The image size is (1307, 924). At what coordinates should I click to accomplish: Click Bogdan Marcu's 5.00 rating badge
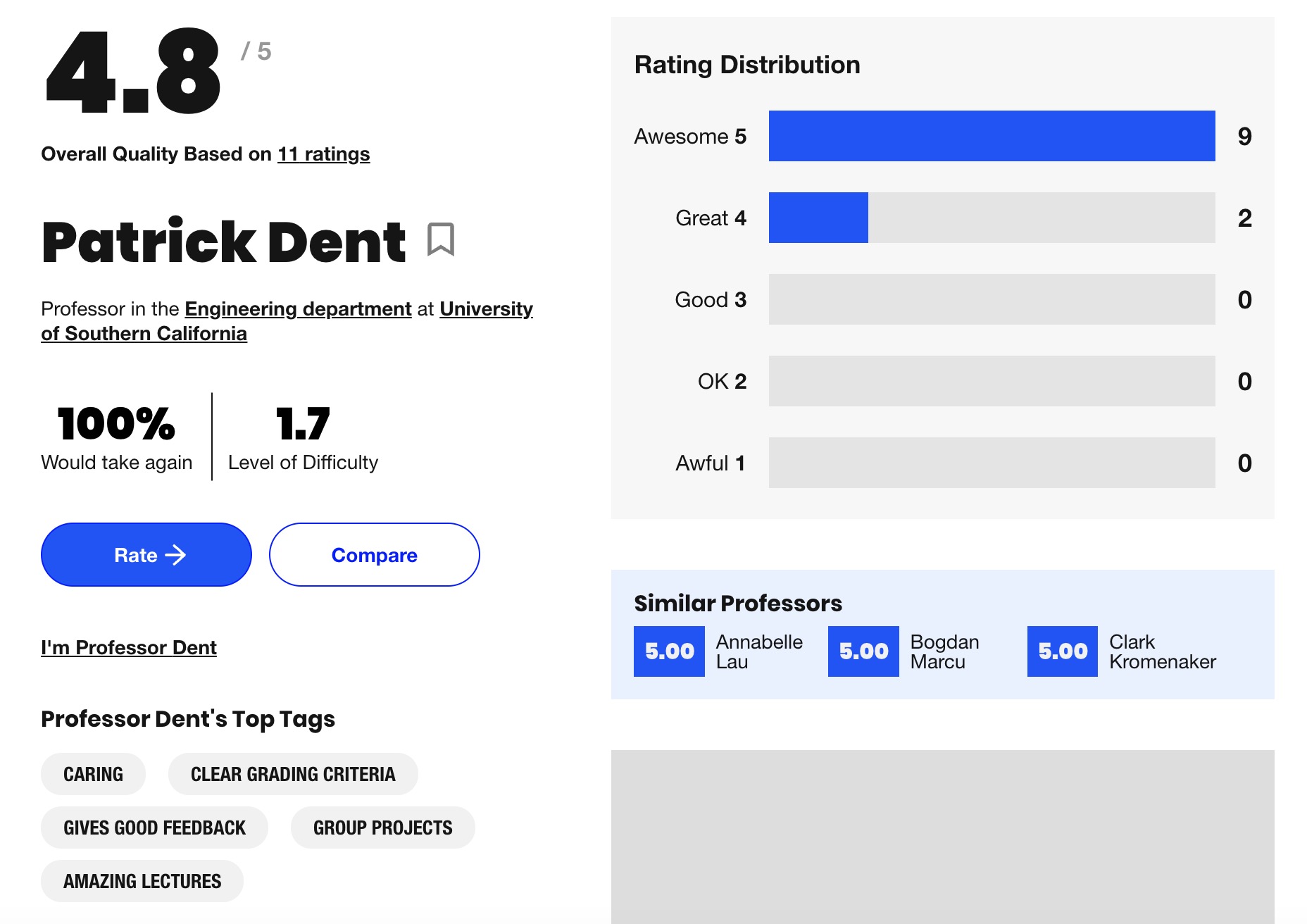tap(863, 651)
